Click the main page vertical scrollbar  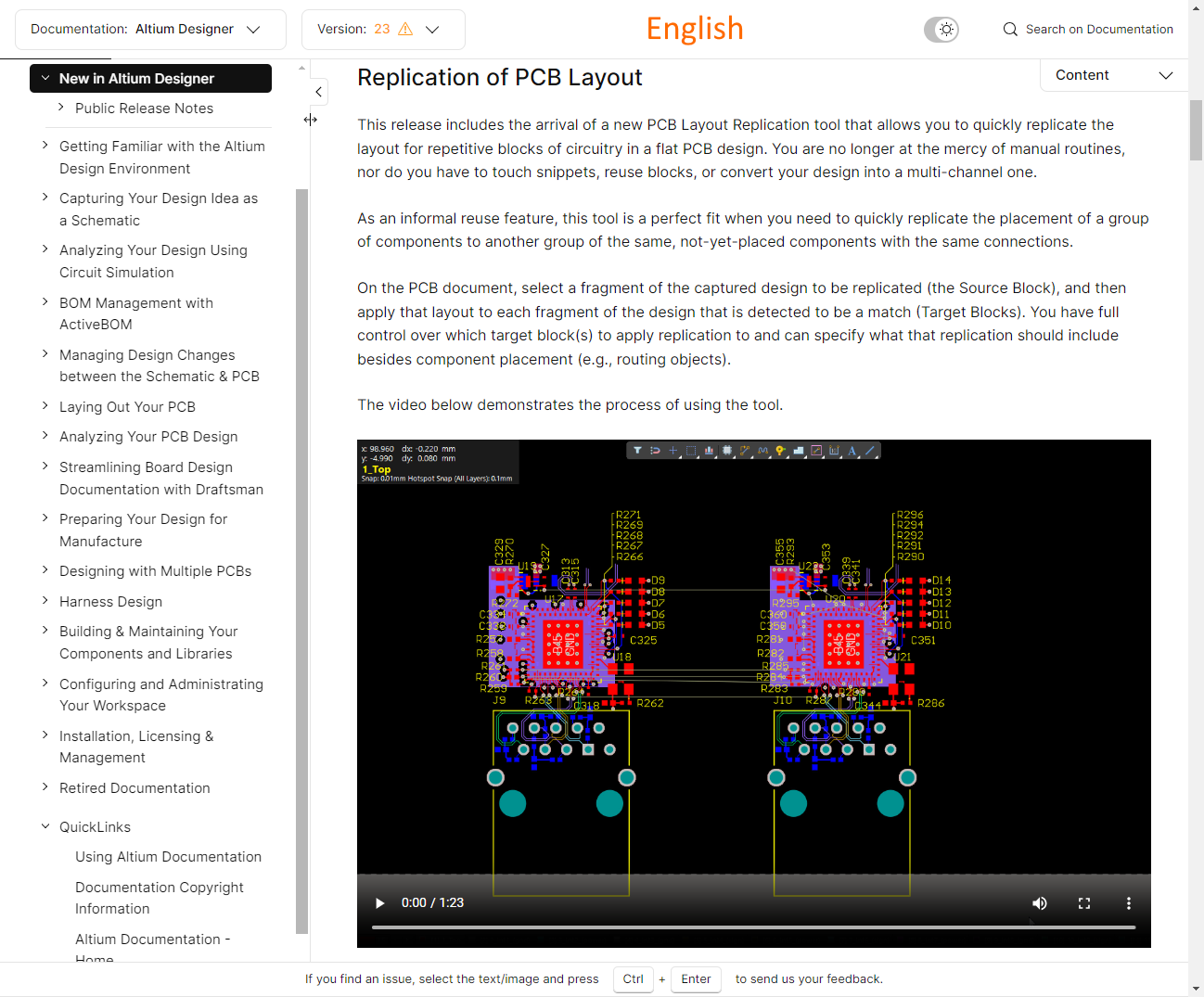(1196, 130)
